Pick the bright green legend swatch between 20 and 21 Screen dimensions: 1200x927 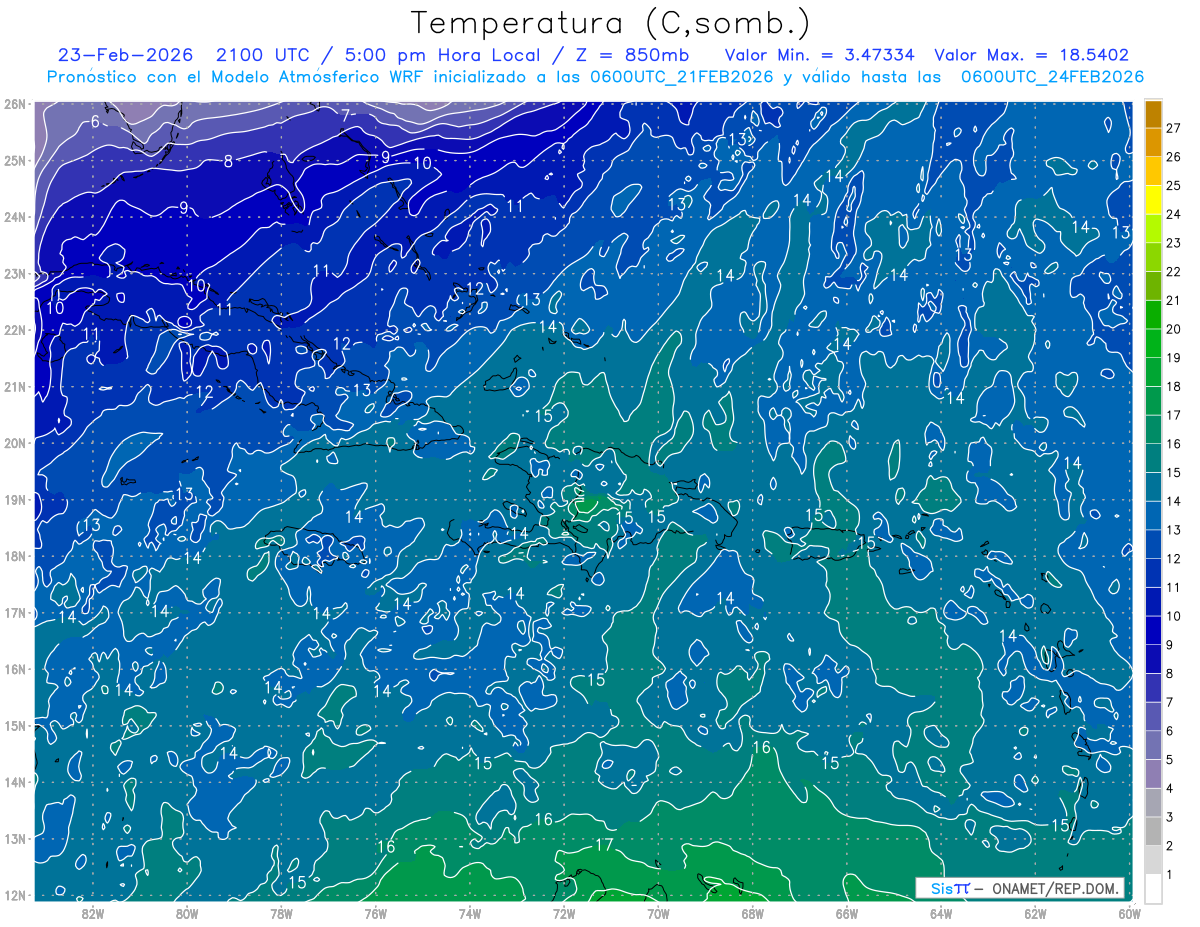[x=1153, y=314]
